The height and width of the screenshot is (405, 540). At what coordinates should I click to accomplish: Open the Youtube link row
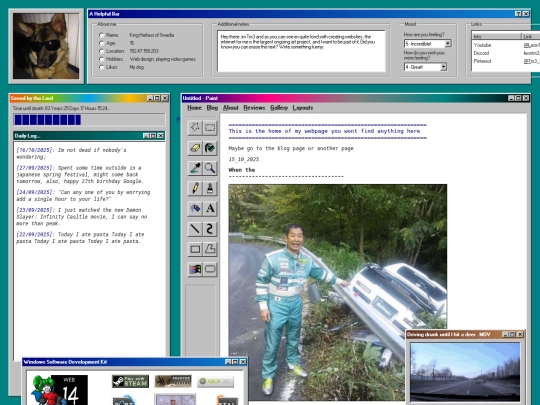coord(505,45)
